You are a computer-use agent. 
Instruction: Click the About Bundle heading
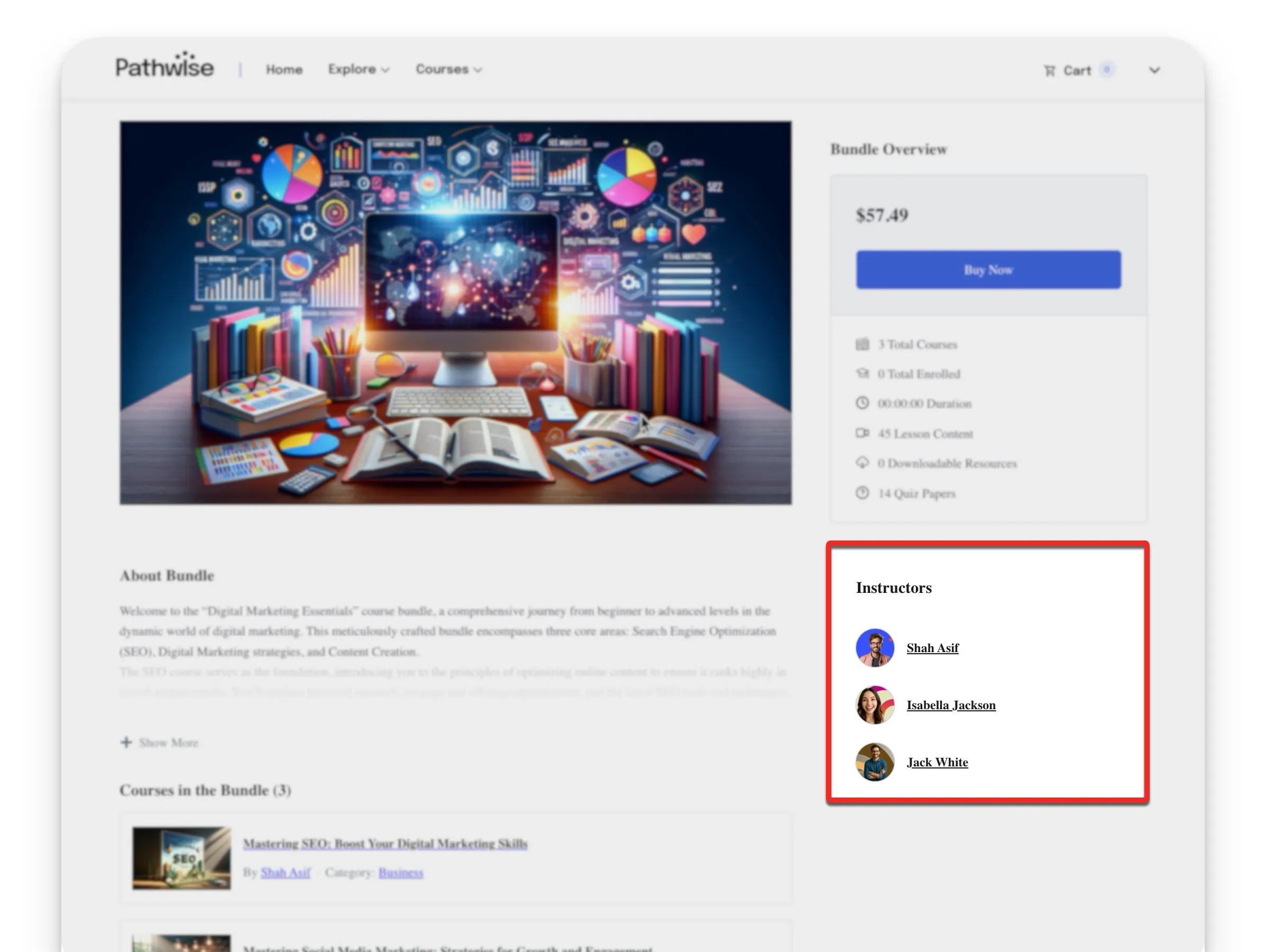pyautogui.click(x=167, y=576)
